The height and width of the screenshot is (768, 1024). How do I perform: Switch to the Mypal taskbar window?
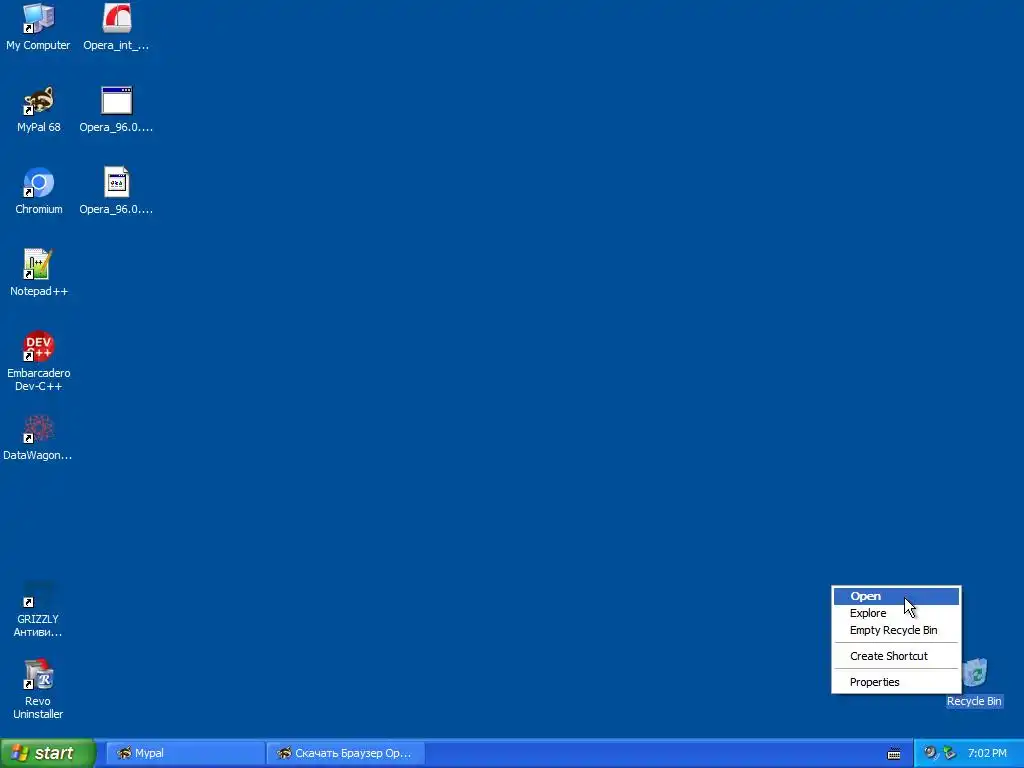pyautogui.click(x=185, y=753)
